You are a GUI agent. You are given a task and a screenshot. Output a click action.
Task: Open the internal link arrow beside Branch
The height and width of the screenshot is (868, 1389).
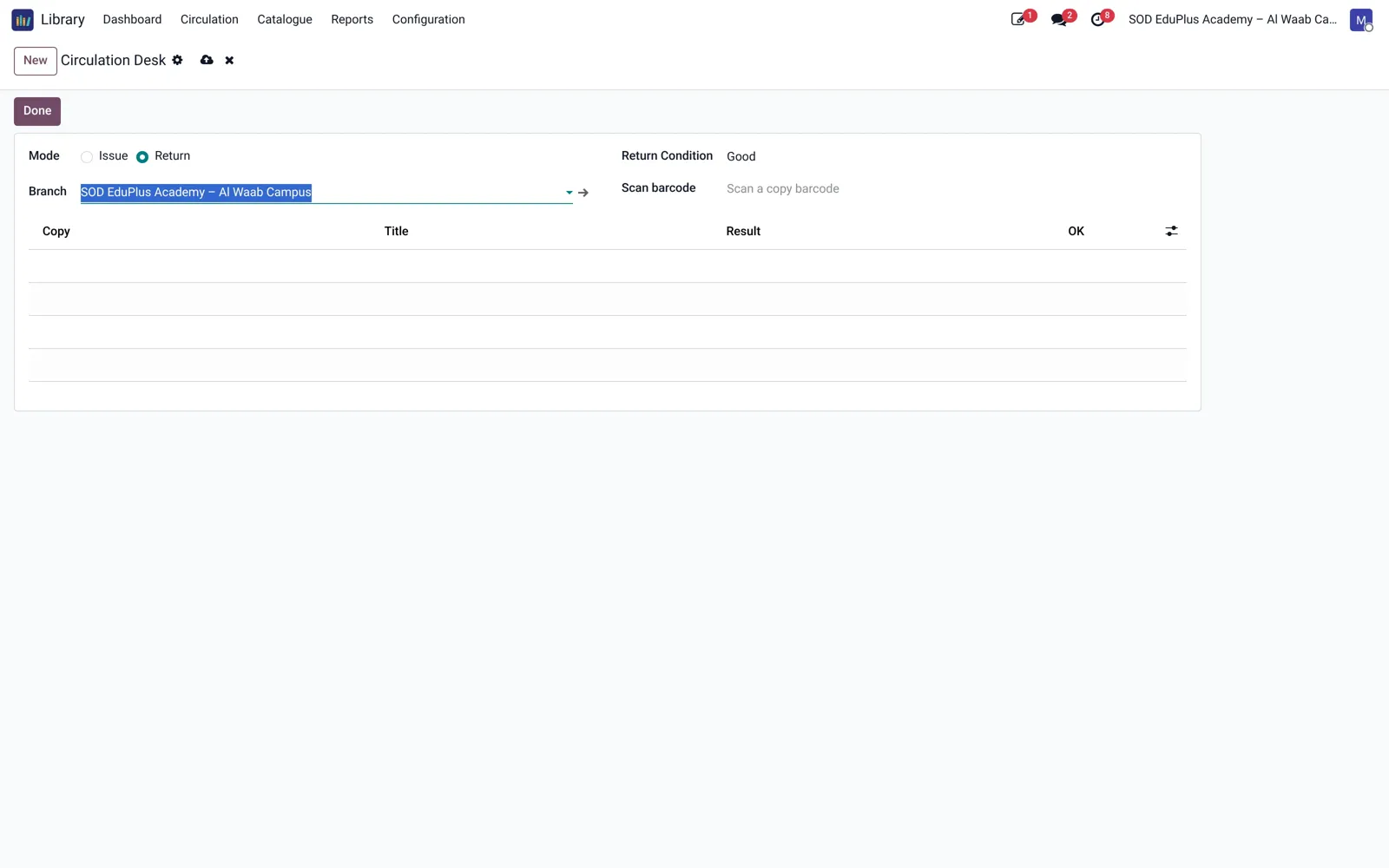click(x=583, y=193)
